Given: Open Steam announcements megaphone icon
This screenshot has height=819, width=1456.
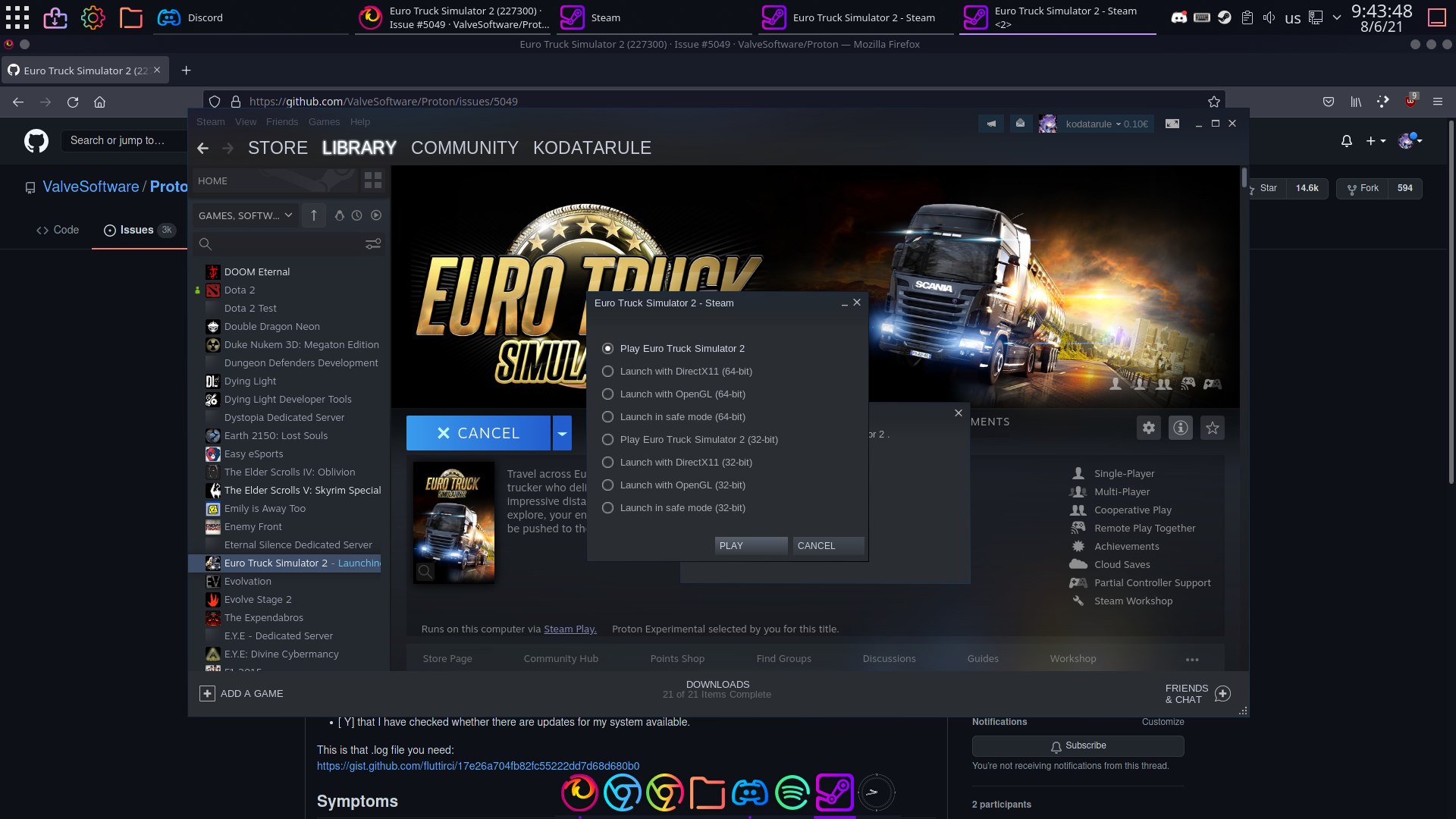Looking at the screenshot, I should [991, 124].
